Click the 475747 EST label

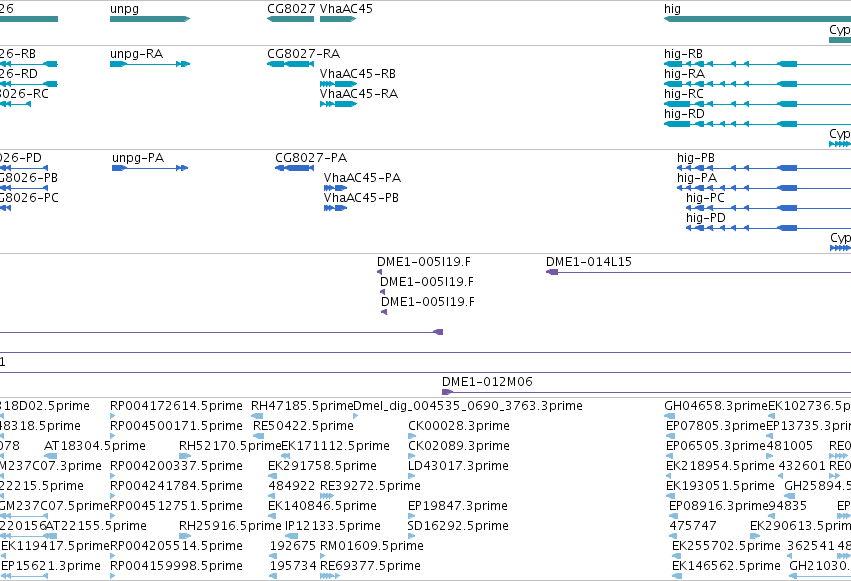point(693,526)
